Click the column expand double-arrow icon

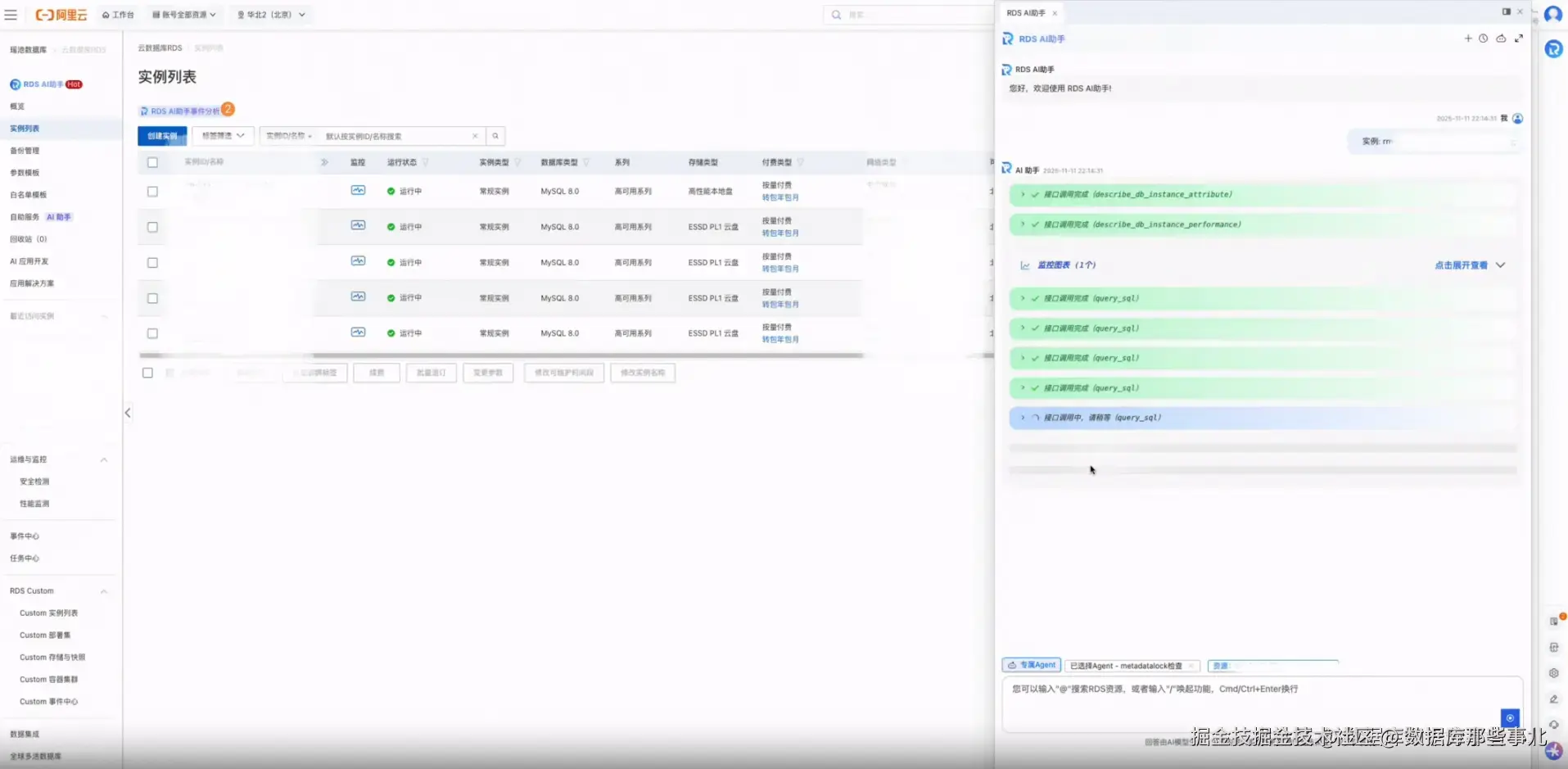[x=325, y=162]
